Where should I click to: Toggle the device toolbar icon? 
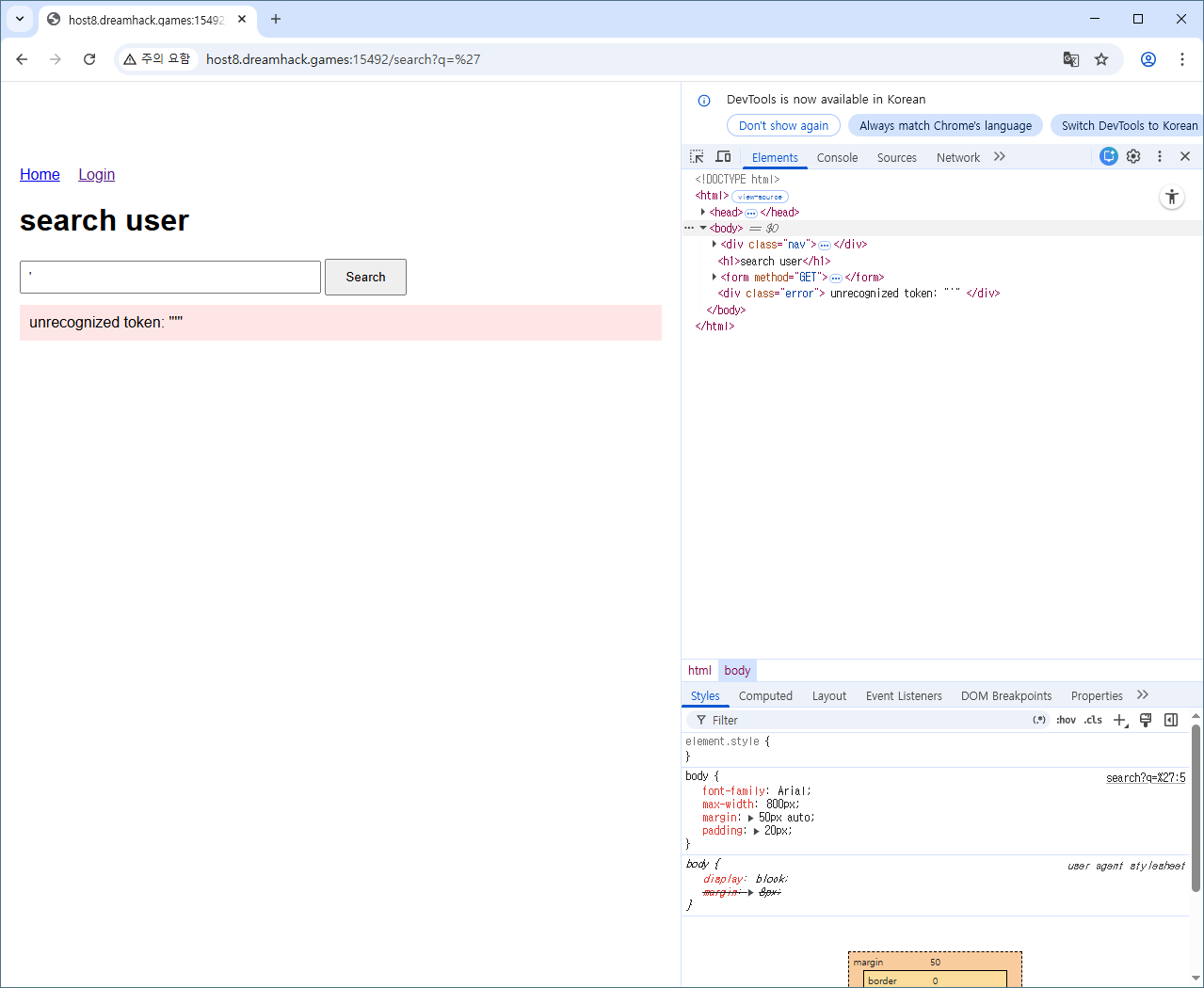click(x=723, y=157)
